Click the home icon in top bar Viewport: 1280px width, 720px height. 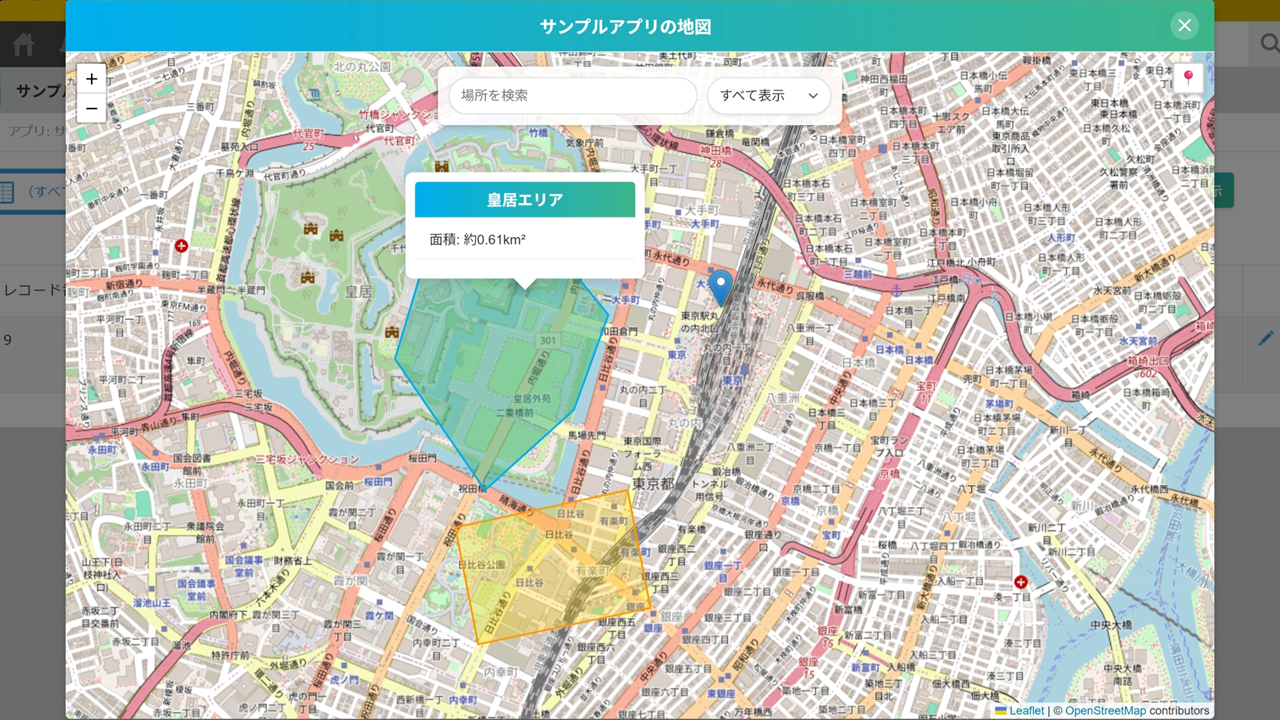[23, 44]
